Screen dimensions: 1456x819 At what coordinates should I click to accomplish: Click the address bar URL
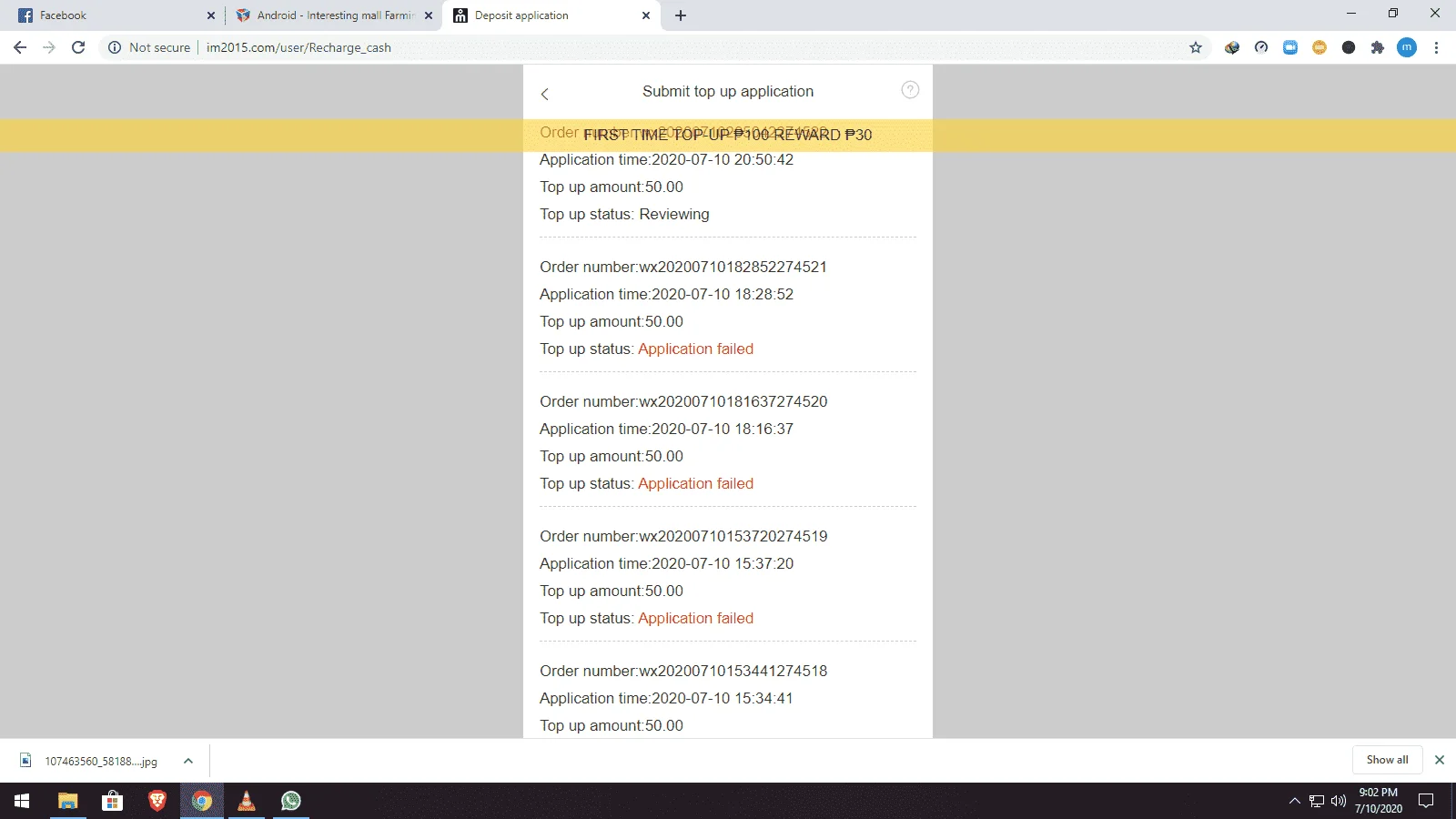pos(298,47)
